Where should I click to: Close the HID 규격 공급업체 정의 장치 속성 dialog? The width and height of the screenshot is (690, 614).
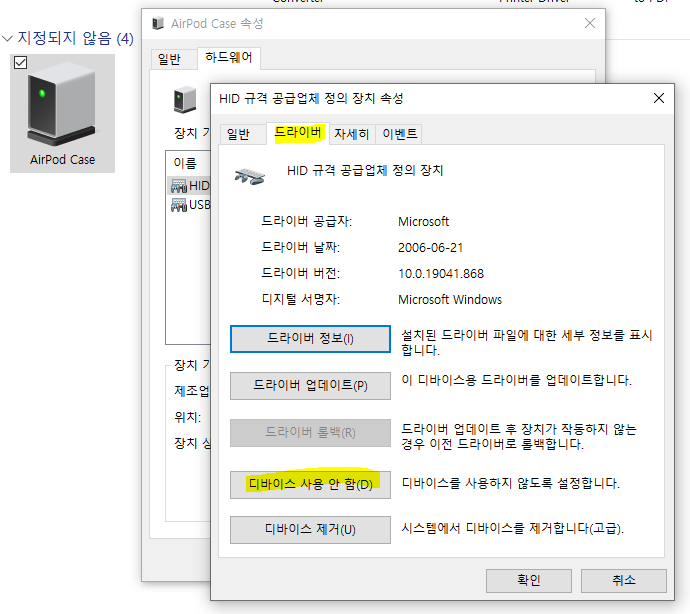(658, 98)
